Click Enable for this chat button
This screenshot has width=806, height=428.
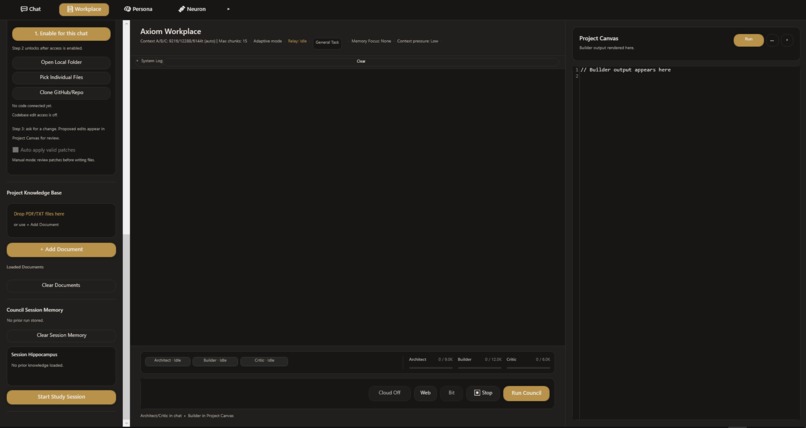coord(61,33)
